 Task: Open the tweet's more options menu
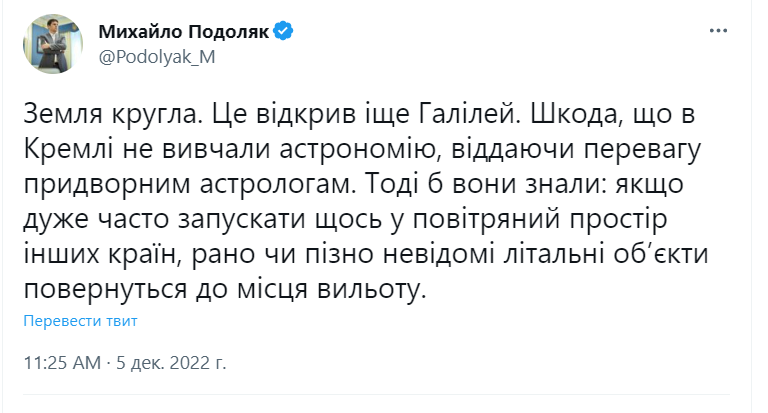[718, 31]
